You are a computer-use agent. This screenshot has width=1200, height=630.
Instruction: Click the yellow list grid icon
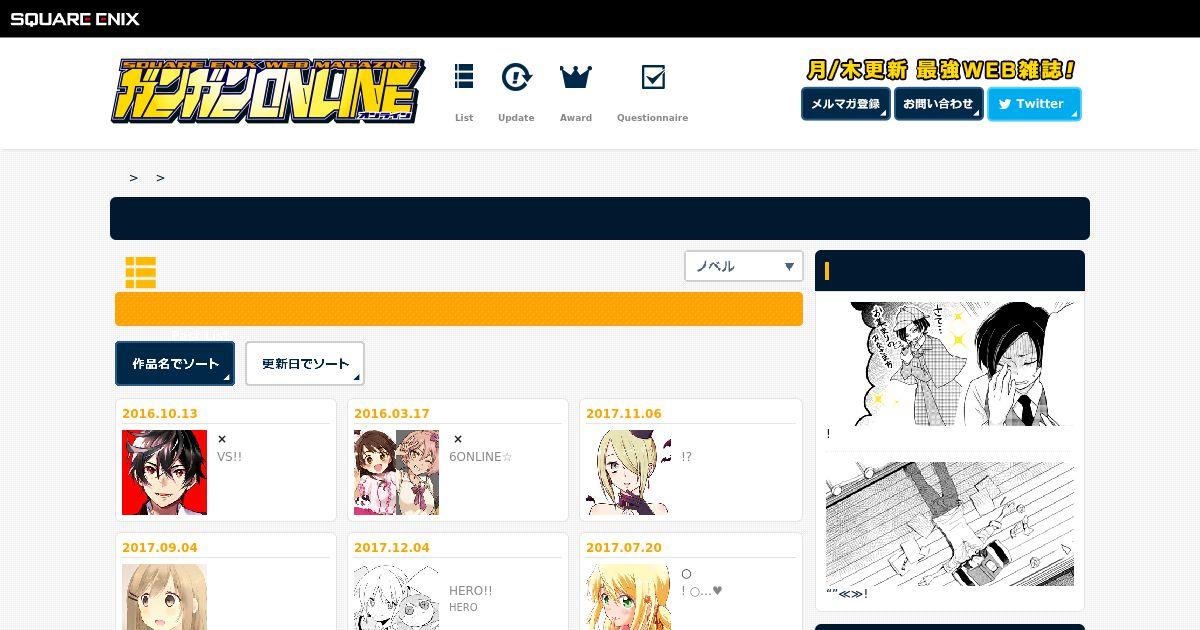click(140, 272)
